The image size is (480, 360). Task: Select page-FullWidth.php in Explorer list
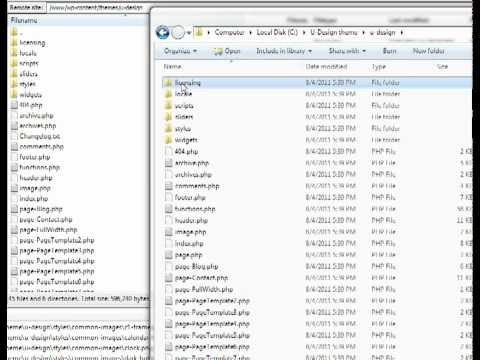click(x=204, y=290)
